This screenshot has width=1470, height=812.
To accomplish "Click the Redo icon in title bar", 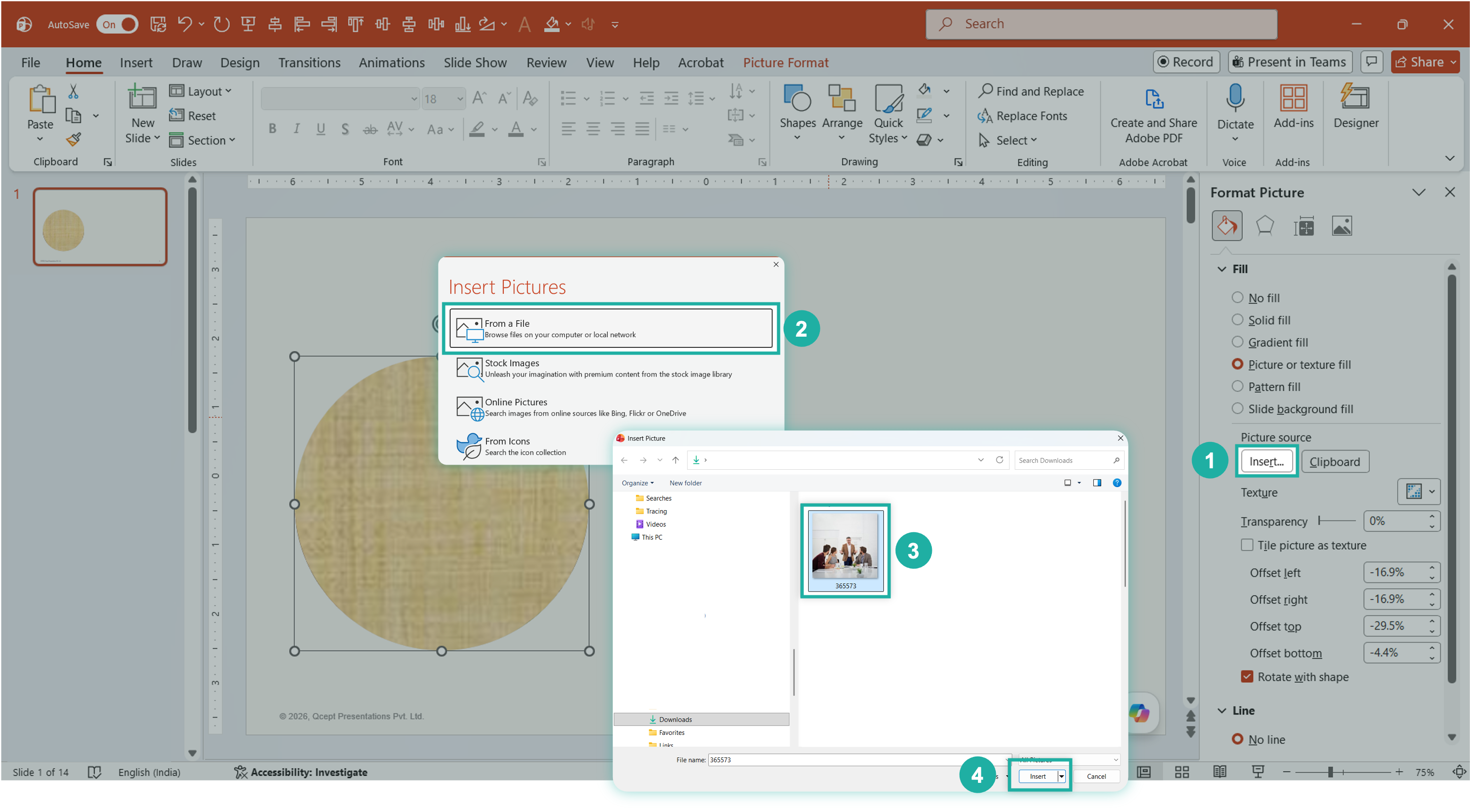I will 222,24.
